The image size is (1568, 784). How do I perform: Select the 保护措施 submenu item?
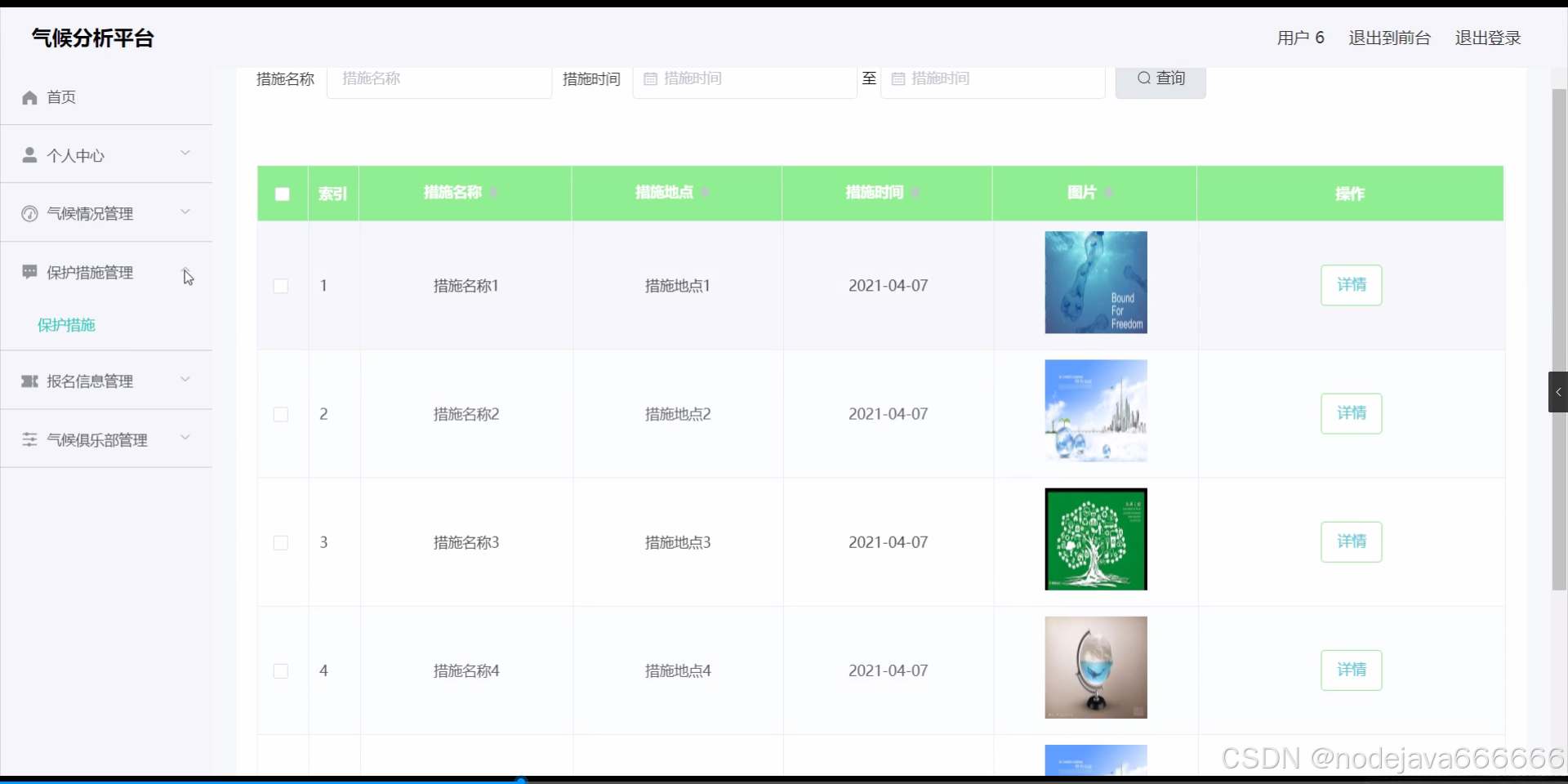[x=66, y=325]
